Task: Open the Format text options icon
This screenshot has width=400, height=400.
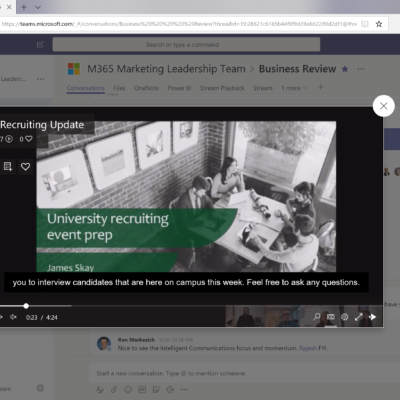Action: tap(100, 389)
